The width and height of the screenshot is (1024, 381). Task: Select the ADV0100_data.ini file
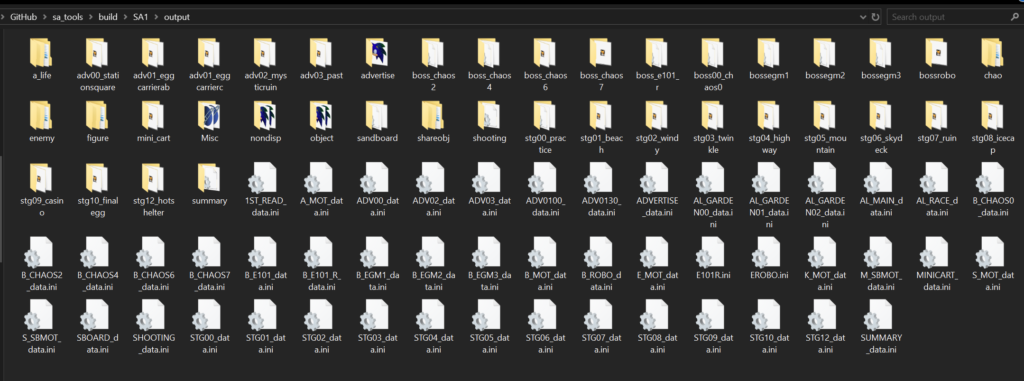click(x=545, y=191)
